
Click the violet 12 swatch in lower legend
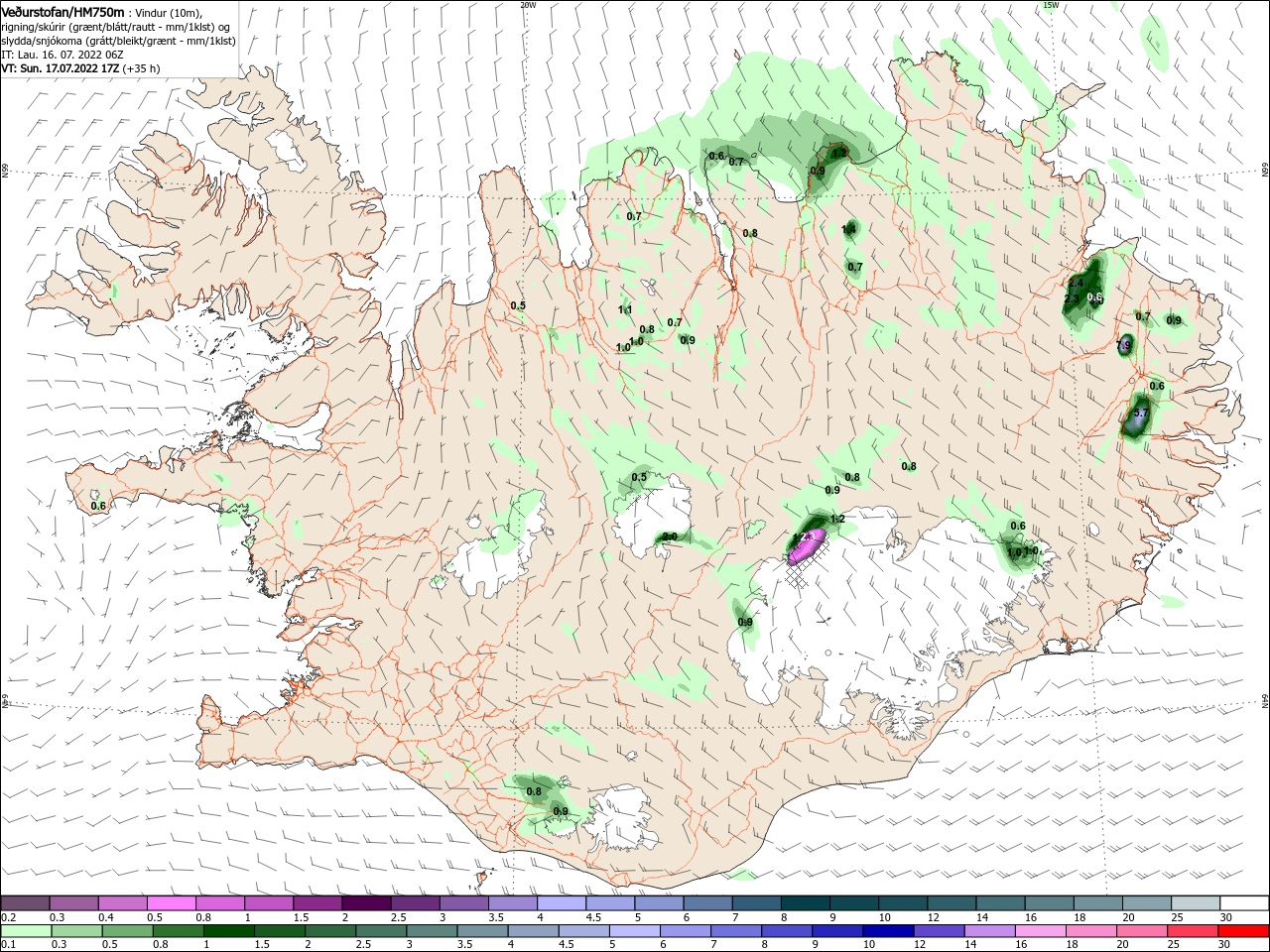[939, 931]
